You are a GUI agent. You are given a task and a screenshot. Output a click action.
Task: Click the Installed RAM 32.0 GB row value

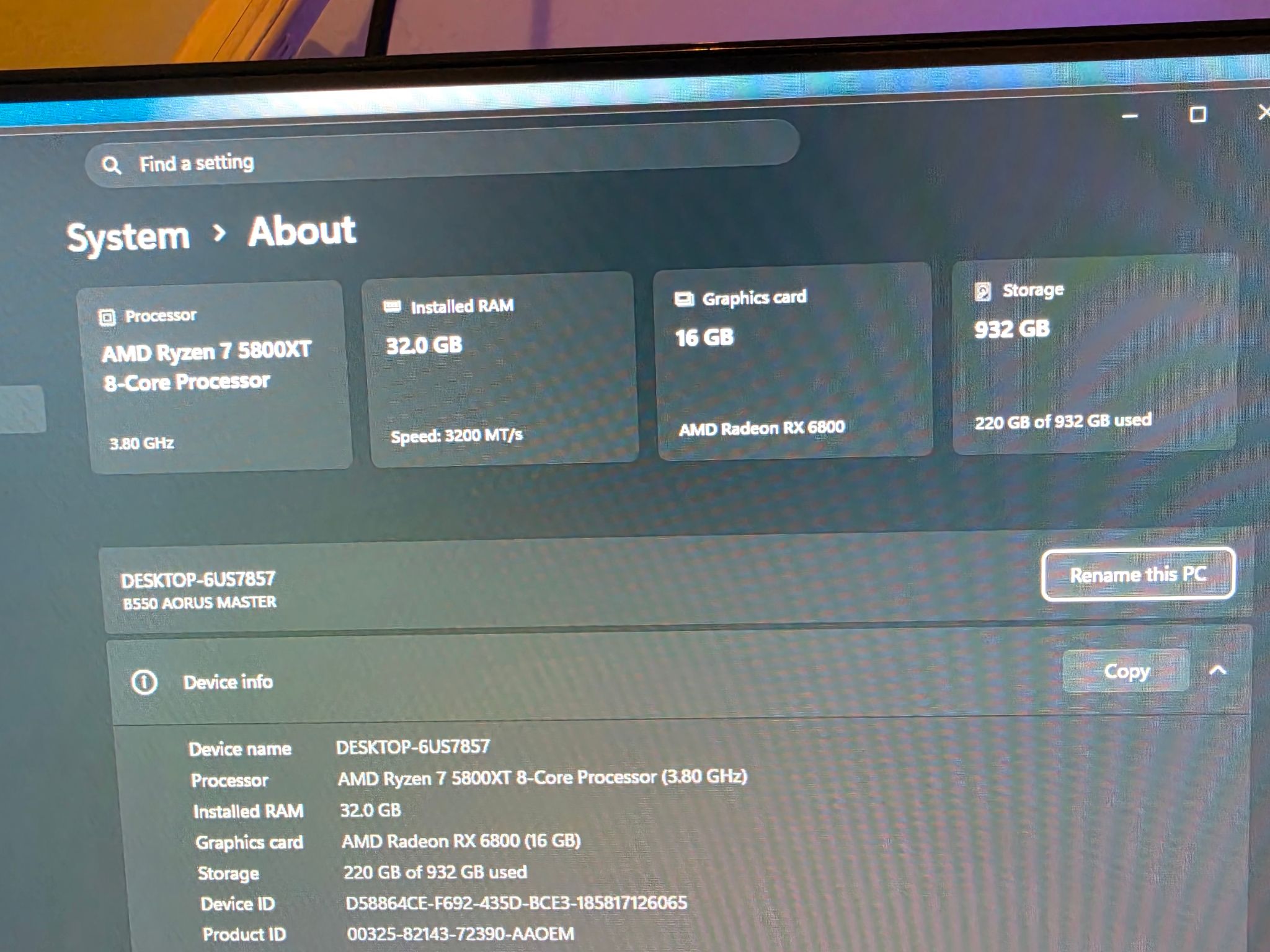(x=370, y=810)
